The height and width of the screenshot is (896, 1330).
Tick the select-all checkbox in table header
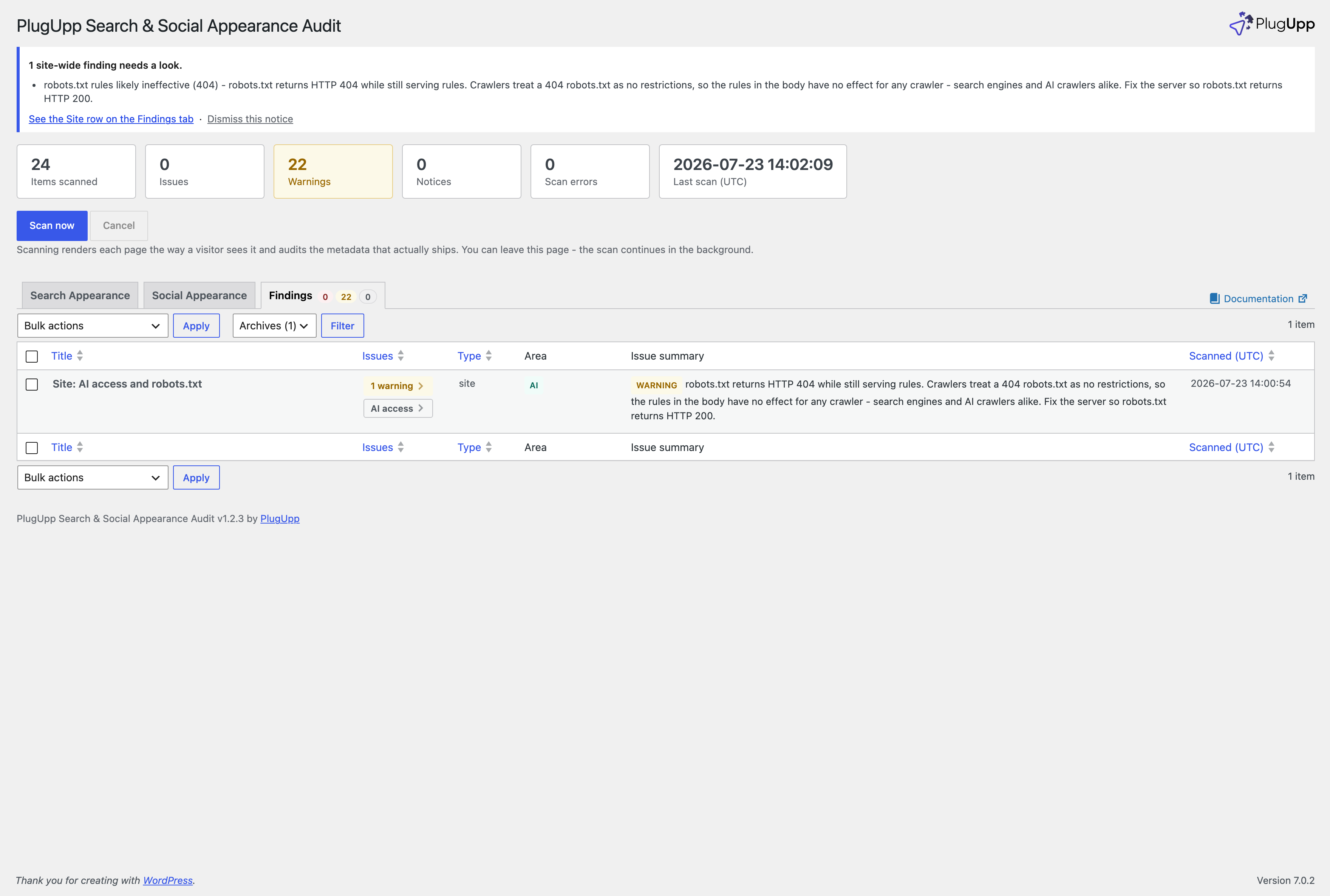pos(32,356)
